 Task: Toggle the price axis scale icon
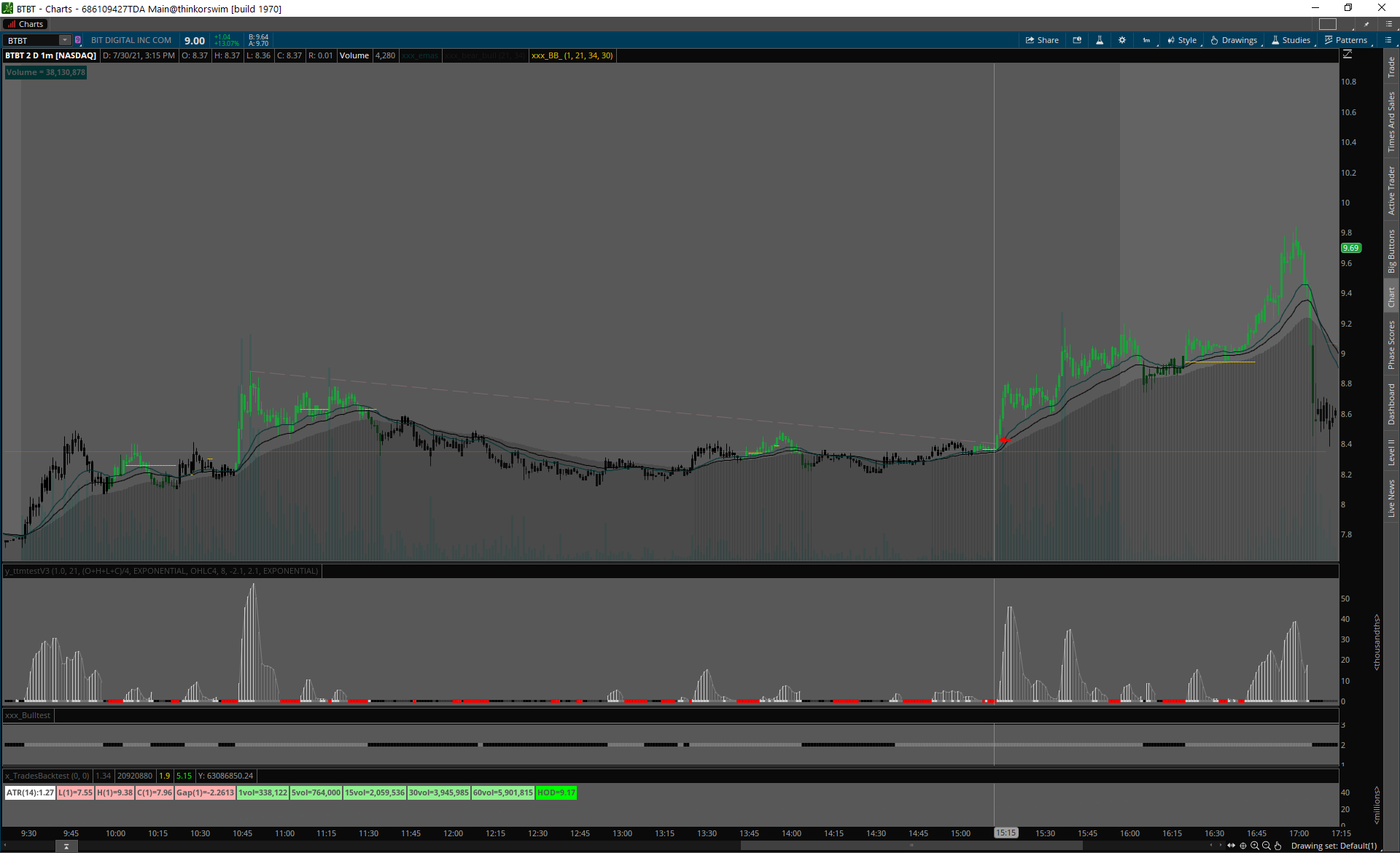[1347, 55]
